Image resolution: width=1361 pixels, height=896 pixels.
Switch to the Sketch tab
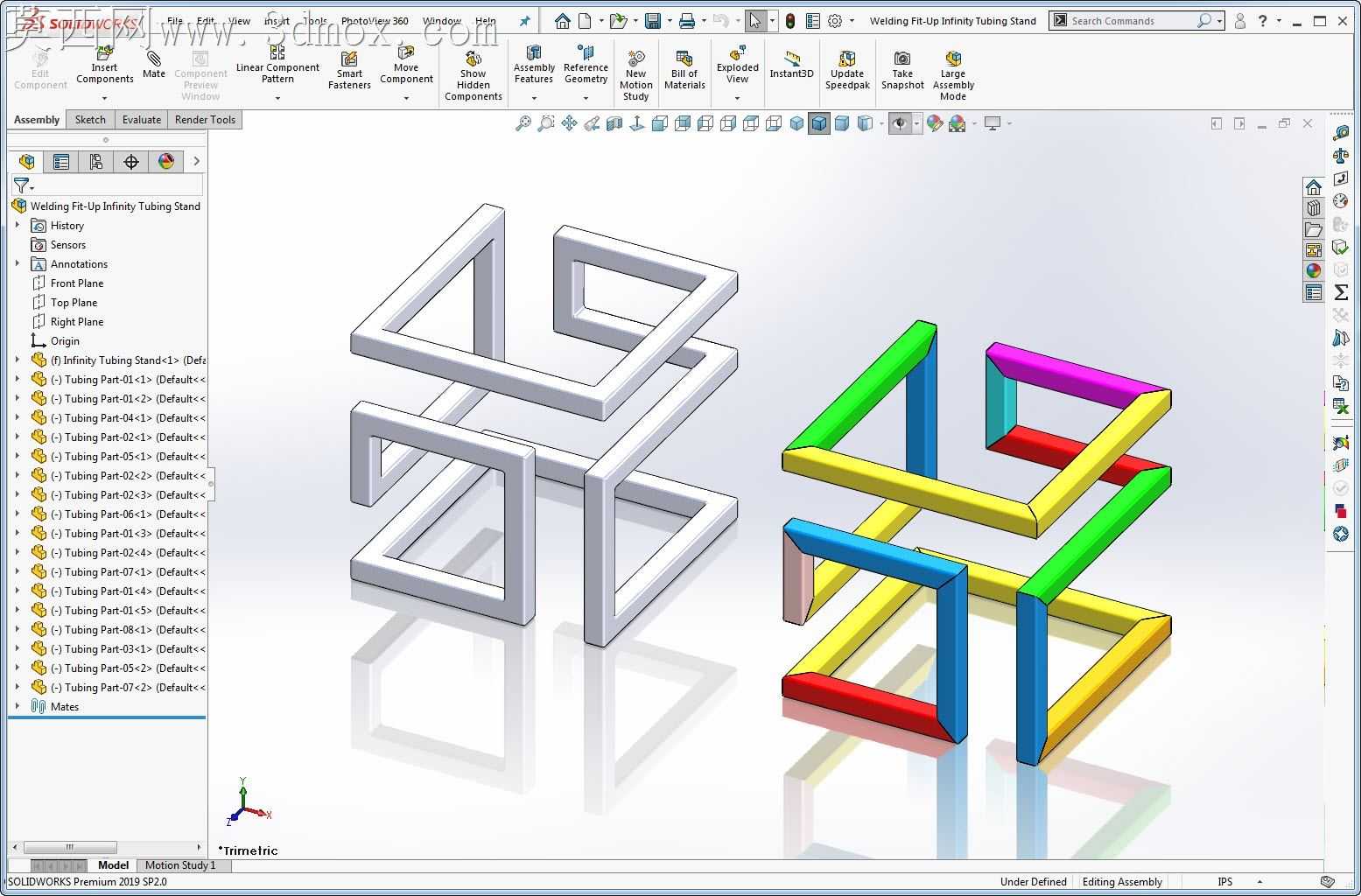click(x=90, y=120)
